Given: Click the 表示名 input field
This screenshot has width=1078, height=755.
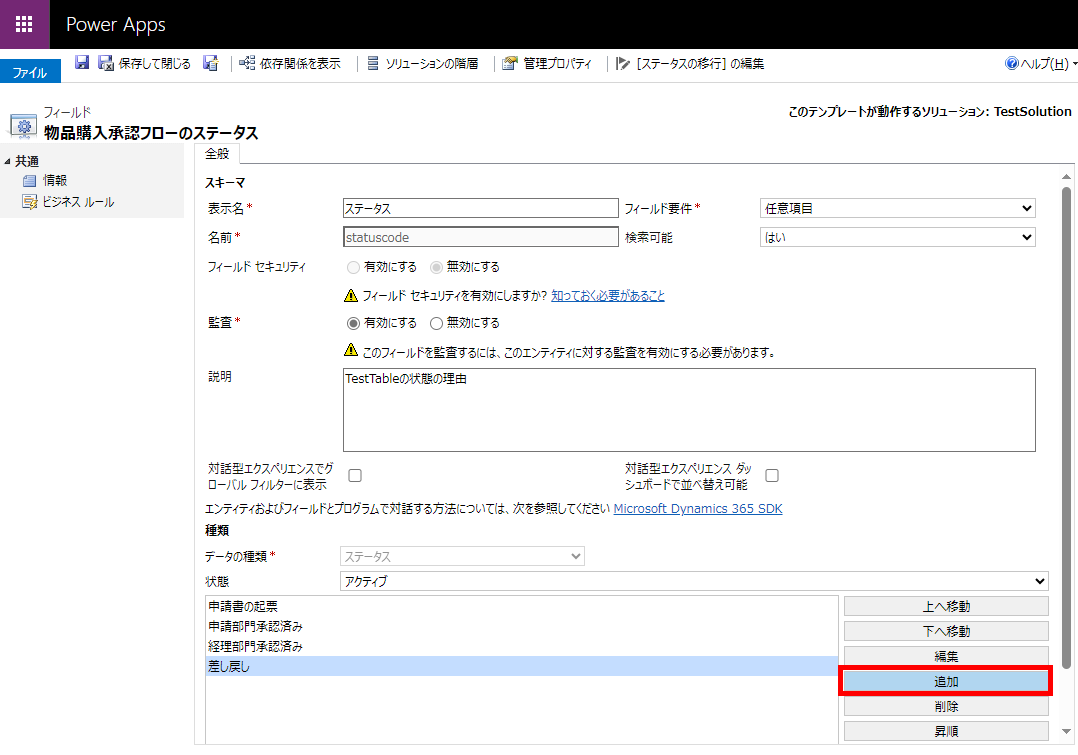Looking at the screenshot, I should (481, 208).
